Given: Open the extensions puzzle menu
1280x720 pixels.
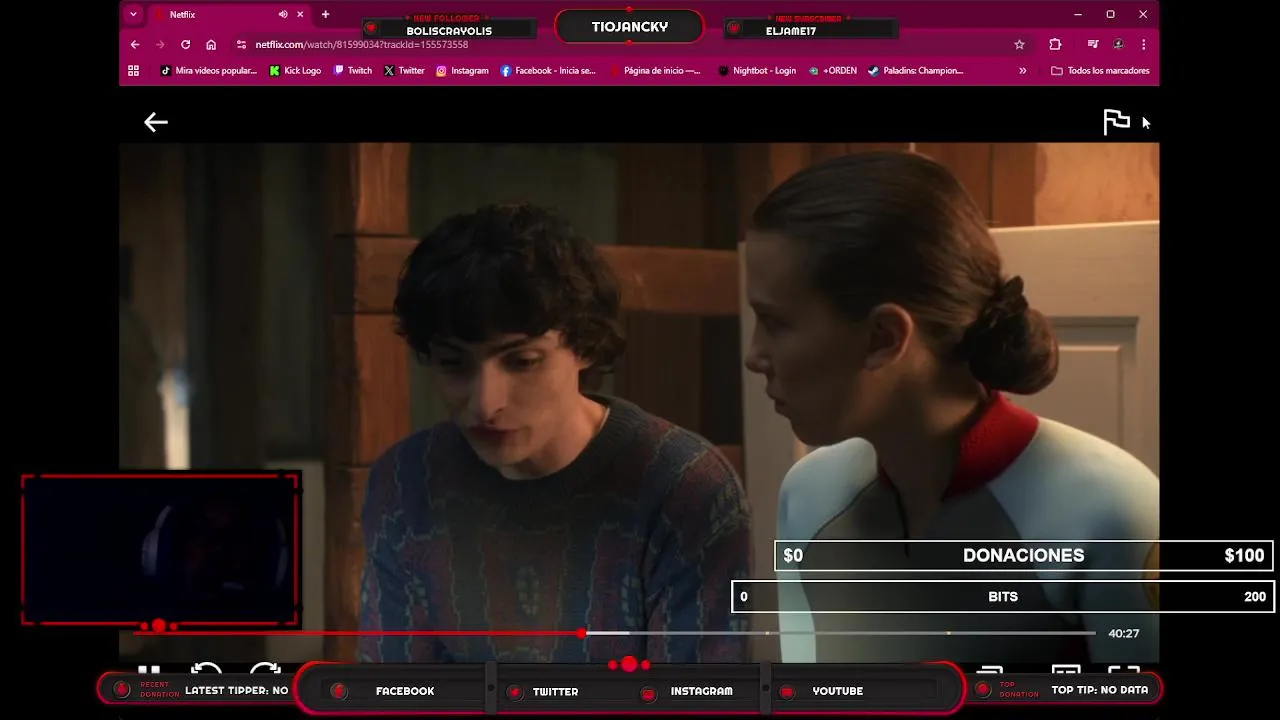Looking at the screenshot, I should point(1055,45).
